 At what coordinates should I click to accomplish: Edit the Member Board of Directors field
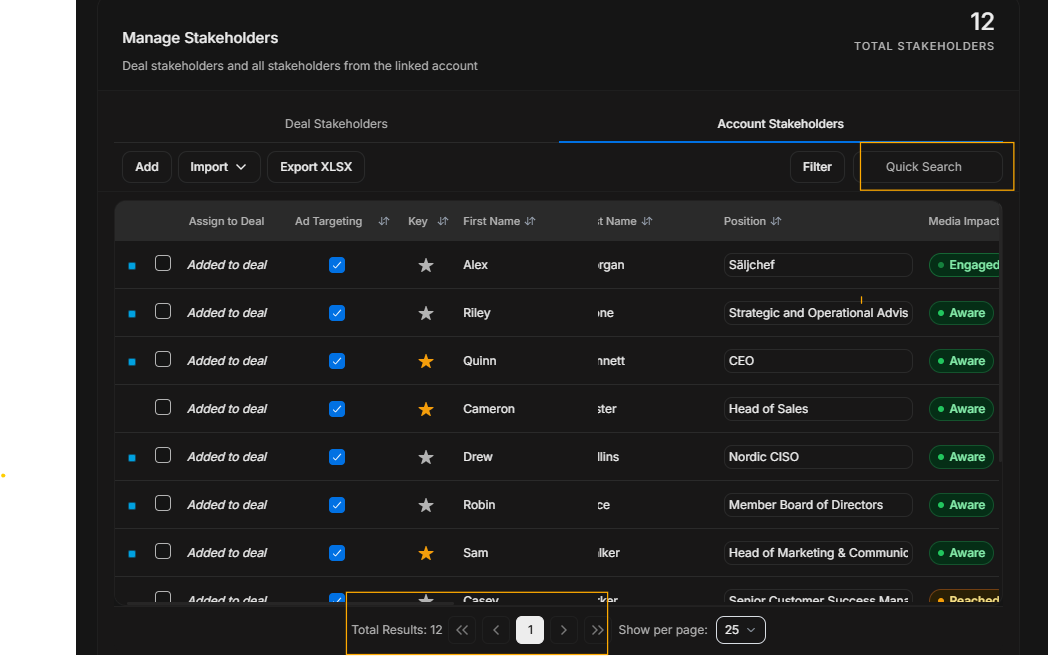tap(818, 505)
